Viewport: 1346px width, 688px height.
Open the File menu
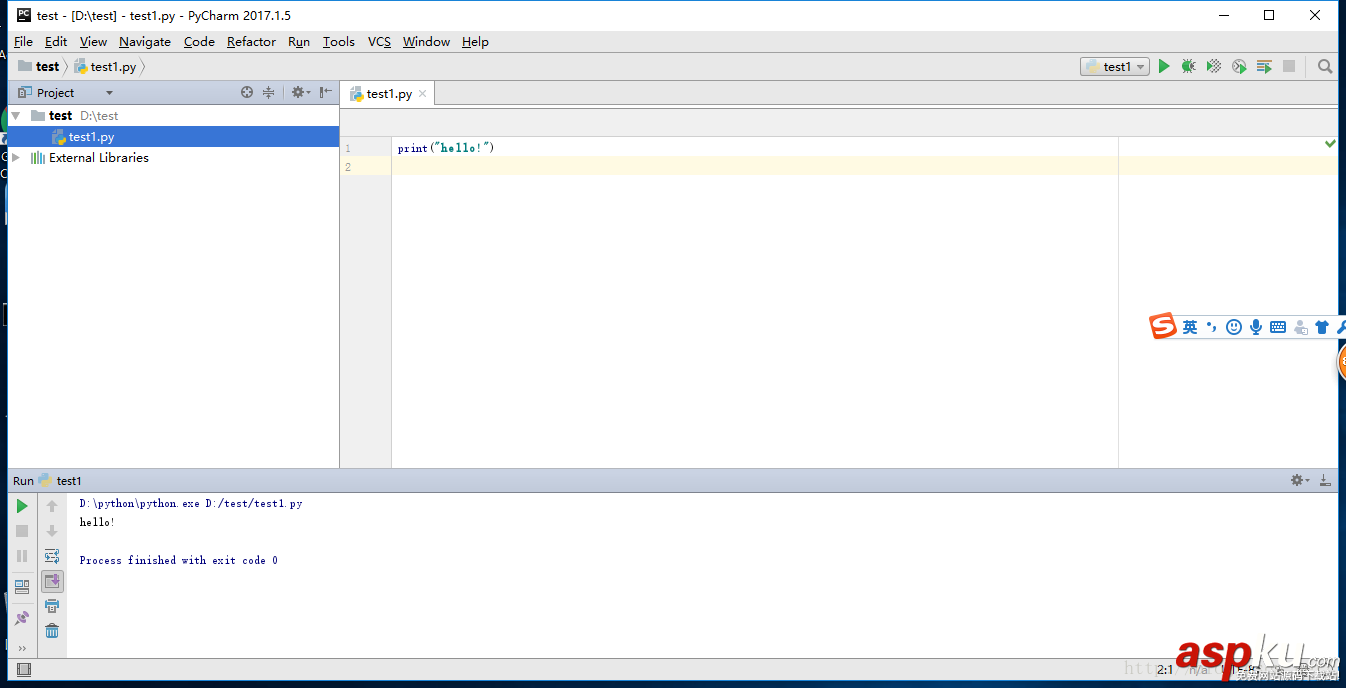[23, 42]
